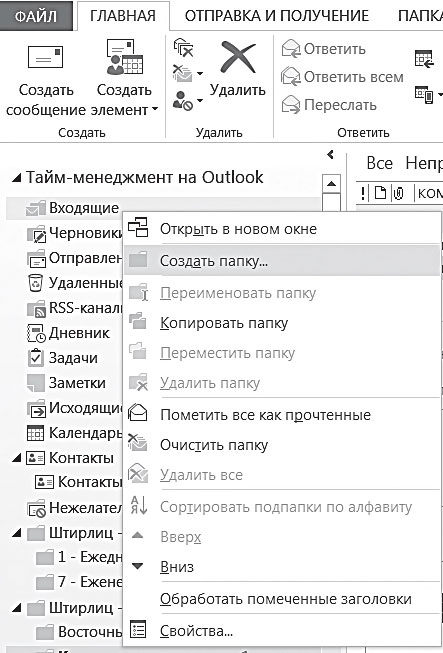Open the Создать элемент dropdown arrow
Screen dimensions: 443x653
click(x=155, y=110)
